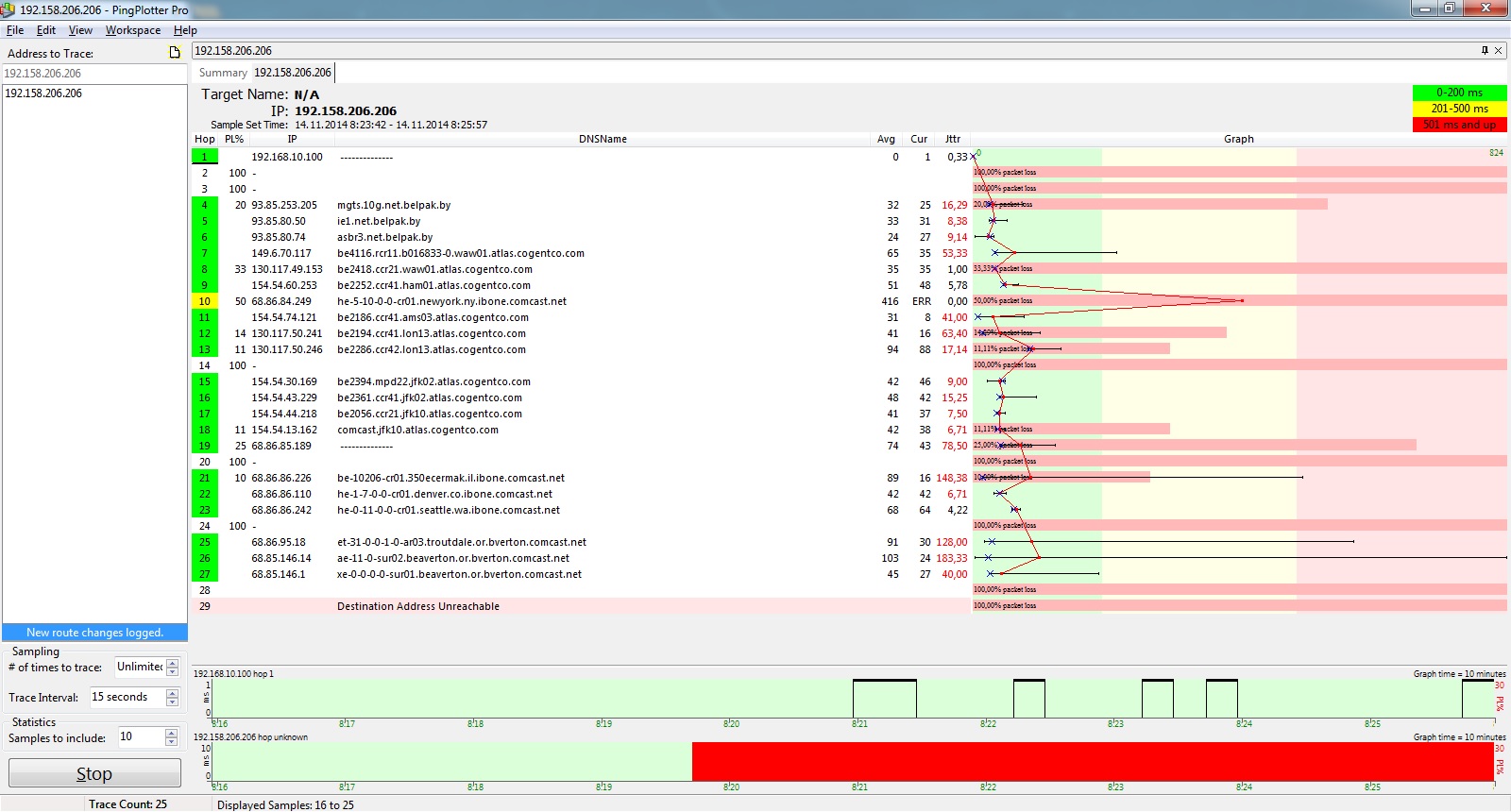Screen dimensions: 1511x812
Task: Select hop 18 green box for 154.54.13.162
Action: pyautogui.click(x=204, y=430)
